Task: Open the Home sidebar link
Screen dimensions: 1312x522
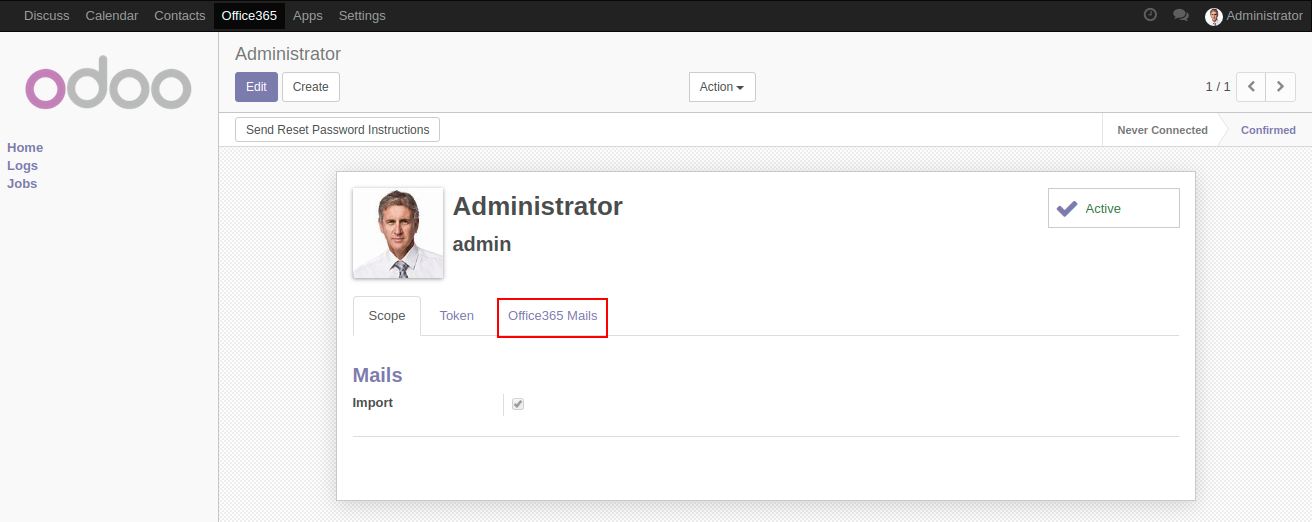Action: (25, 148)
